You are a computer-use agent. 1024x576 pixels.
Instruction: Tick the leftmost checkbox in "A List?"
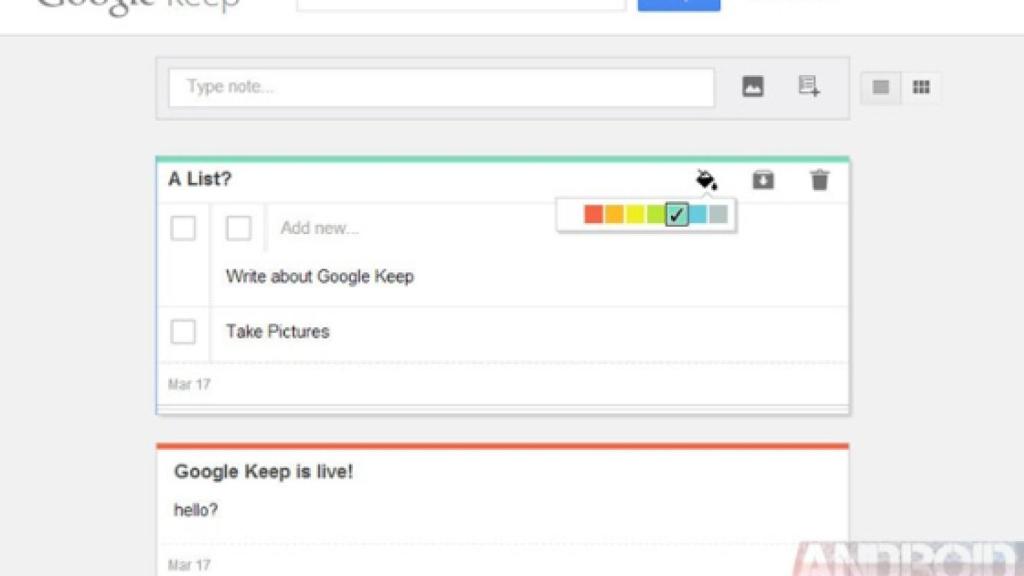[x=183, y=228]
